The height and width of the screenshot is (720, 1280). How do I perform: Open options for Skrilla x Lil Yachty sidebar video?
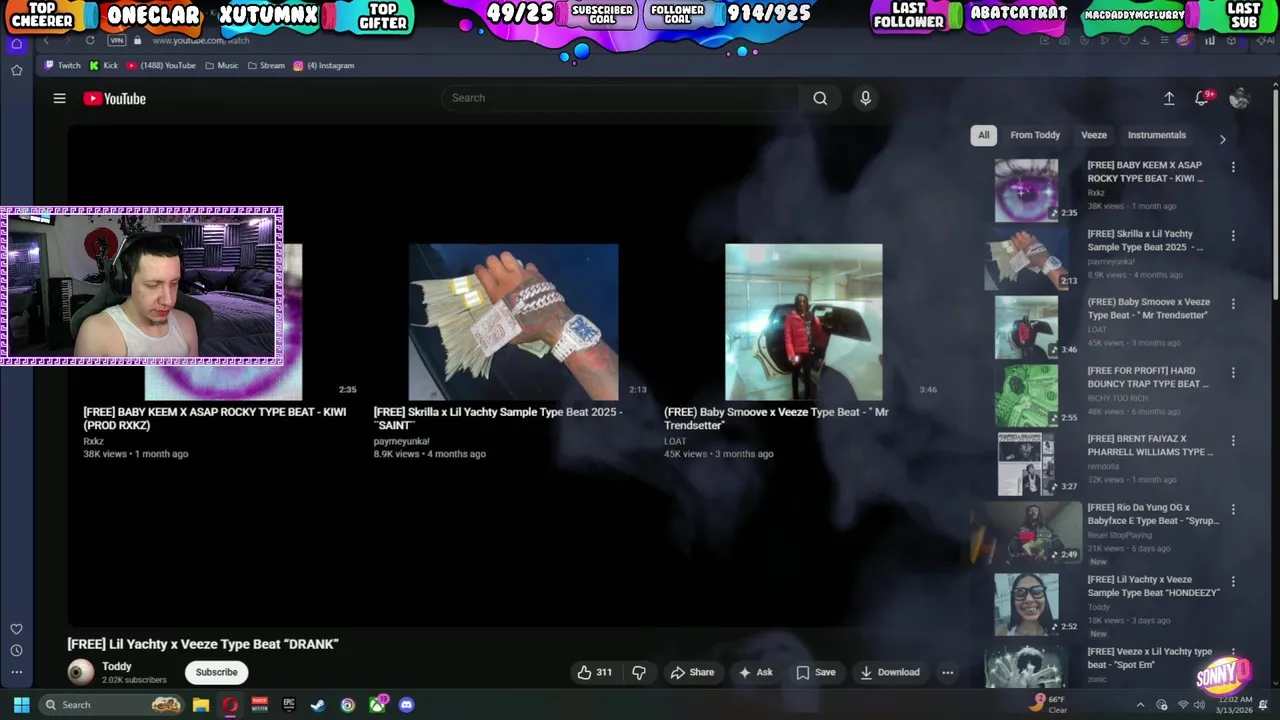tap(1233, 236)
